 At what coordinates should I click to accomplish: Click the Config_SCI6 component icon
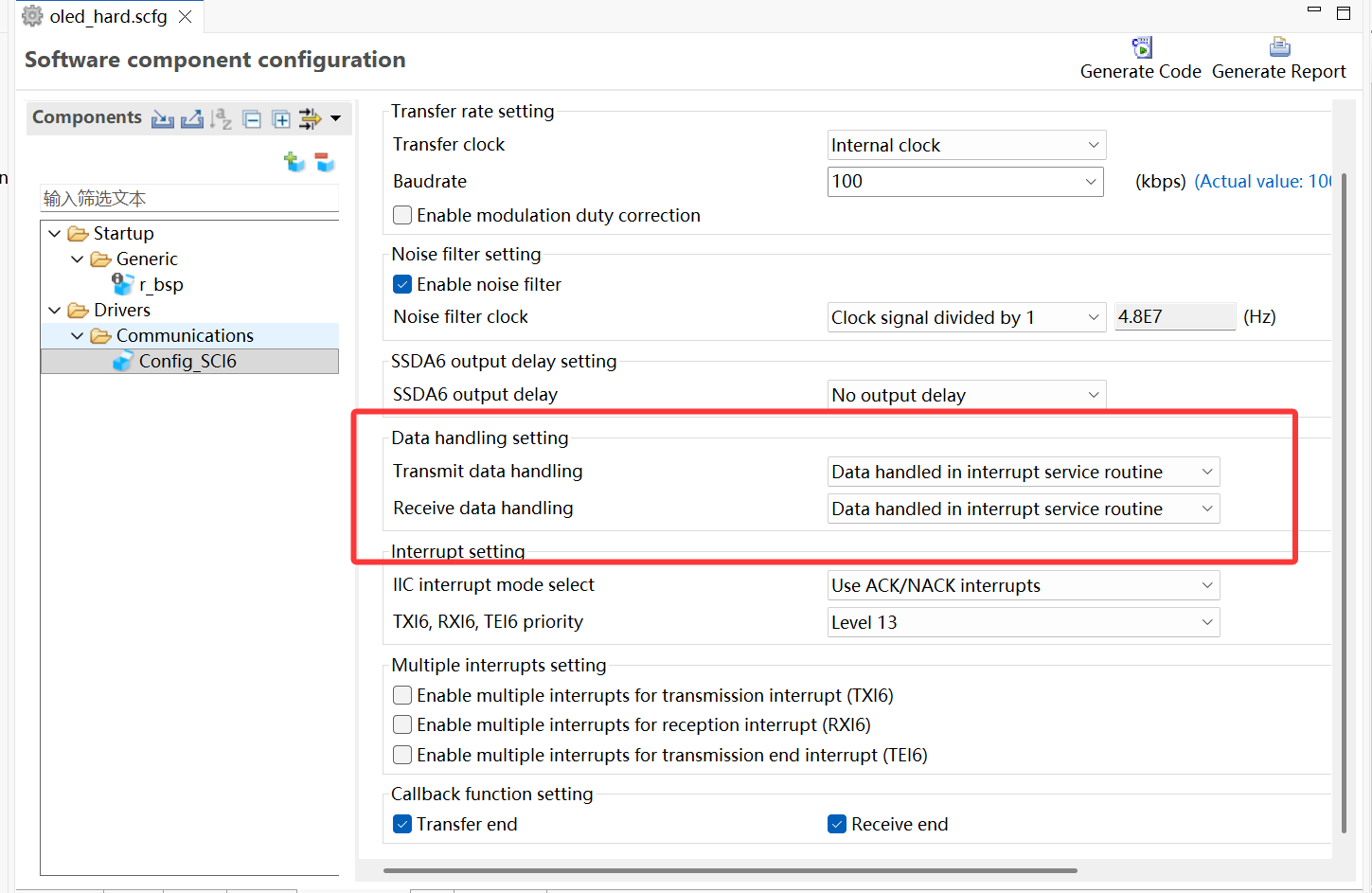pos(123,361)
